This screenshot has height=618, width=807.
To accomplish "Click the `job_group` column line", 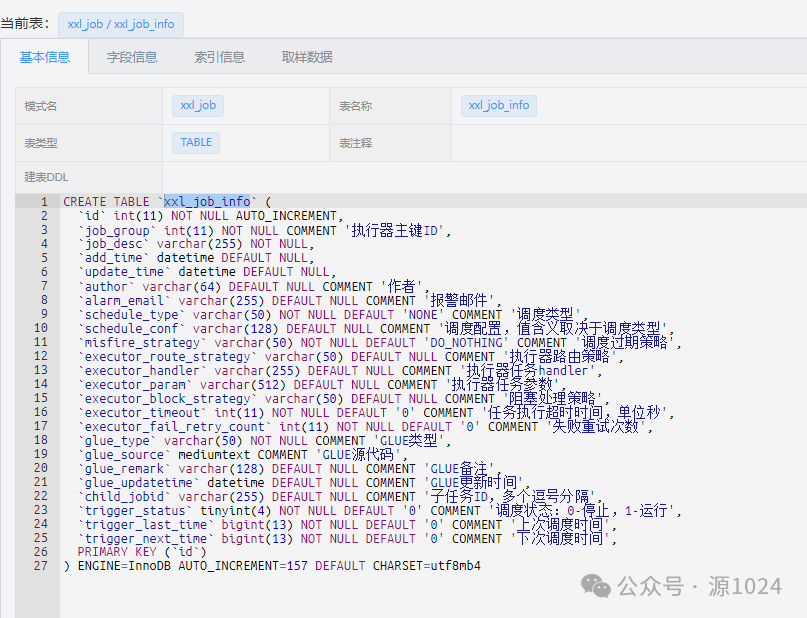I will [265, 230].
